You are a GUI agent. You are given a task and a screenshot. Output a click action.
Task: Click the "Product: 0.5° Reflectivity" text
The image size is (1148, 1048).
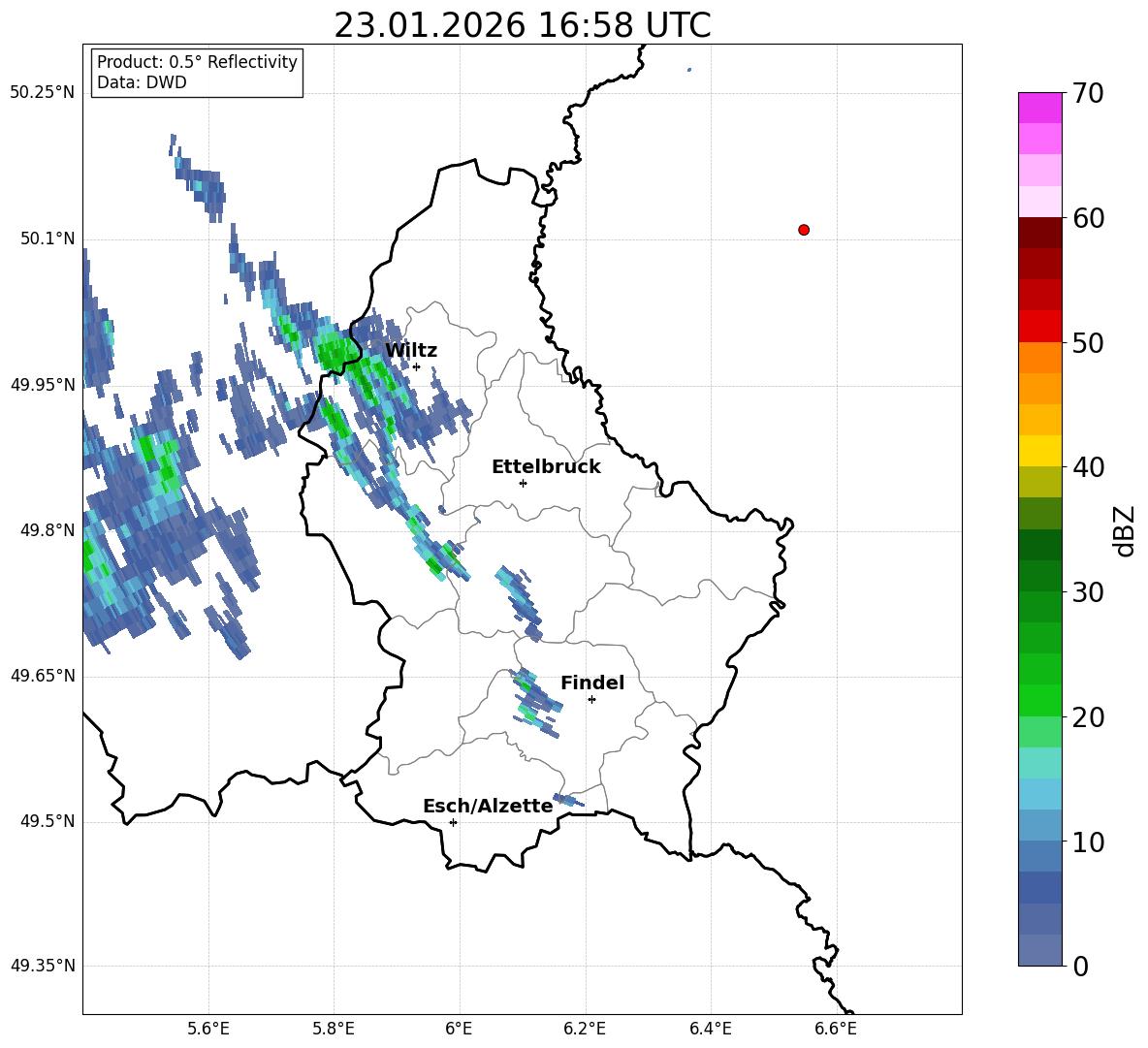(x=197, y=61)
